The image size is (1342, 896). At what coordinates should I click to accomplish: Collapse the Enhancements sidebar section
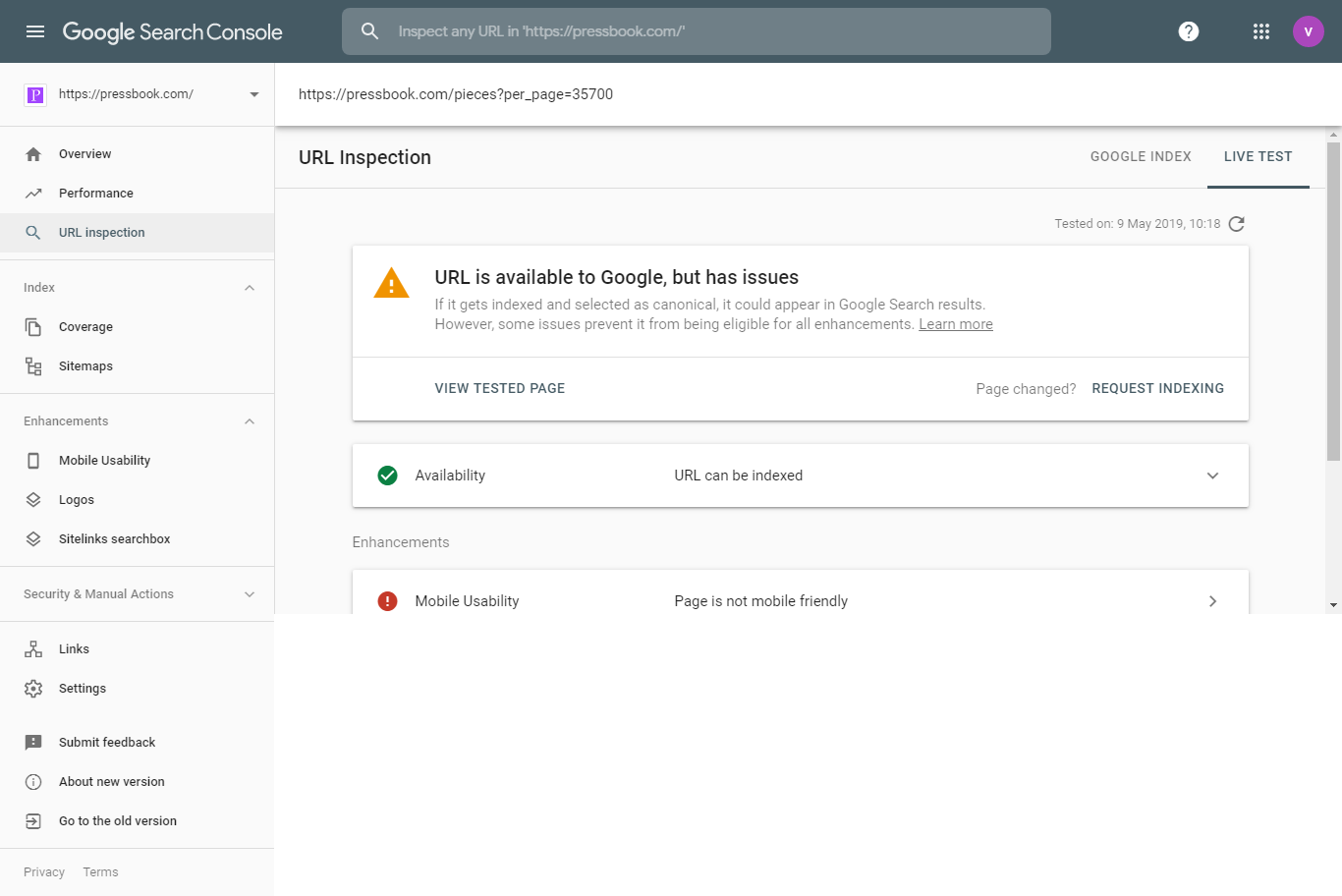pos(250,421)
